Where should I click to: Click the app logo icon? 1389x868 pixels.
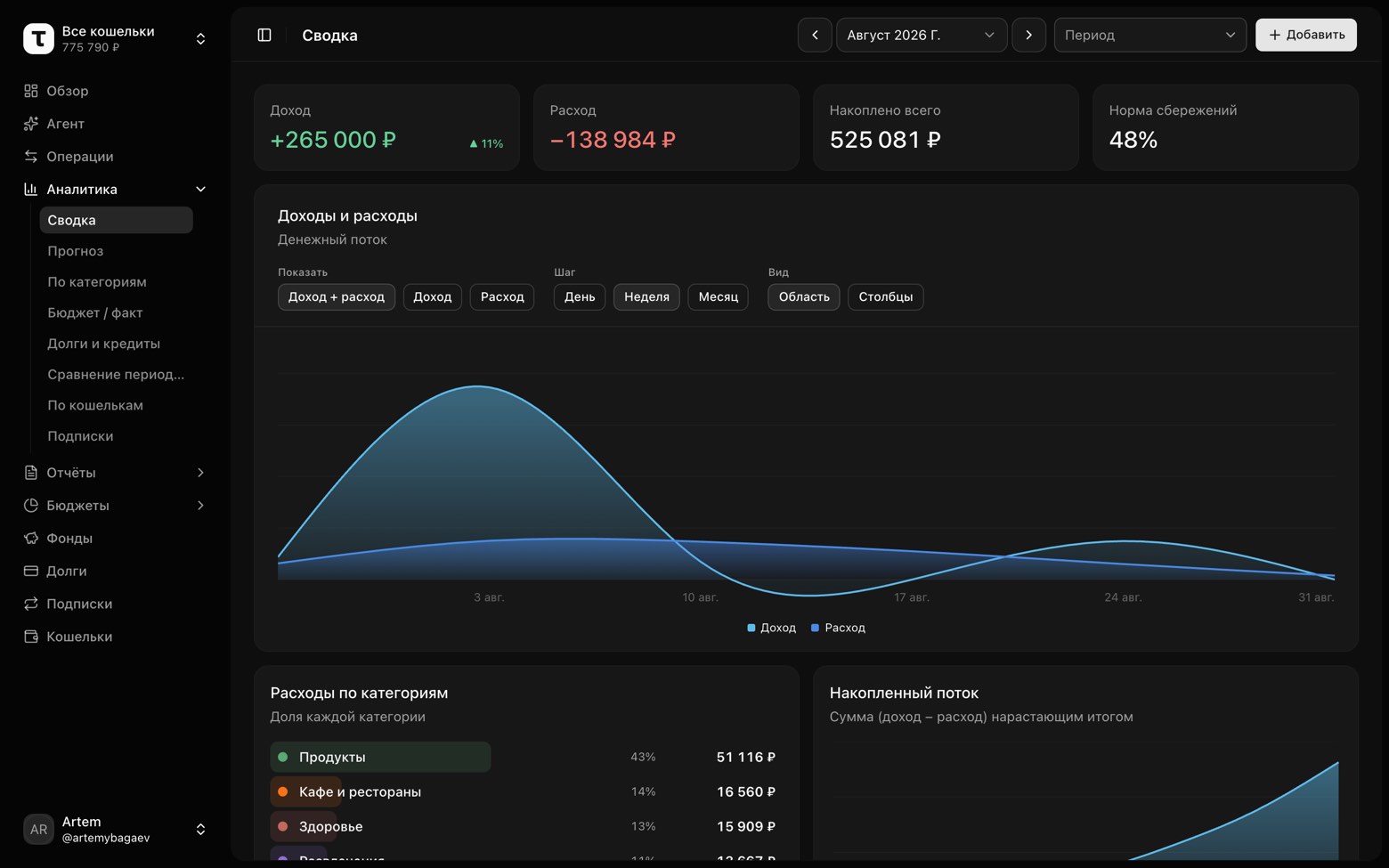pyautogui.click(x=38, y=38)
